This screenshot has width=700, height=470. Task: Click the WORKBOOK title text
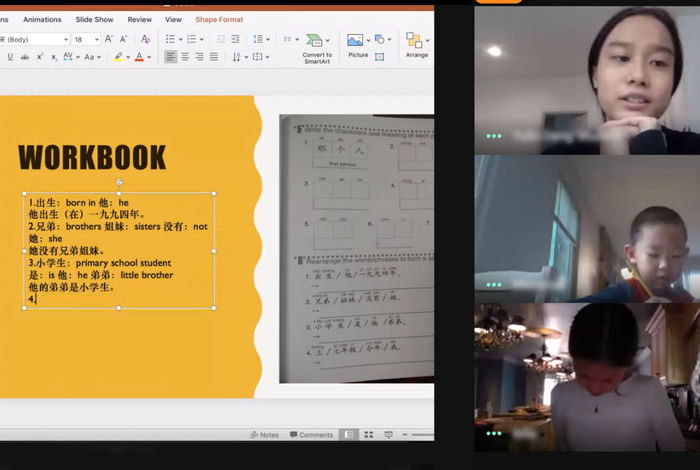click(92, 157)
